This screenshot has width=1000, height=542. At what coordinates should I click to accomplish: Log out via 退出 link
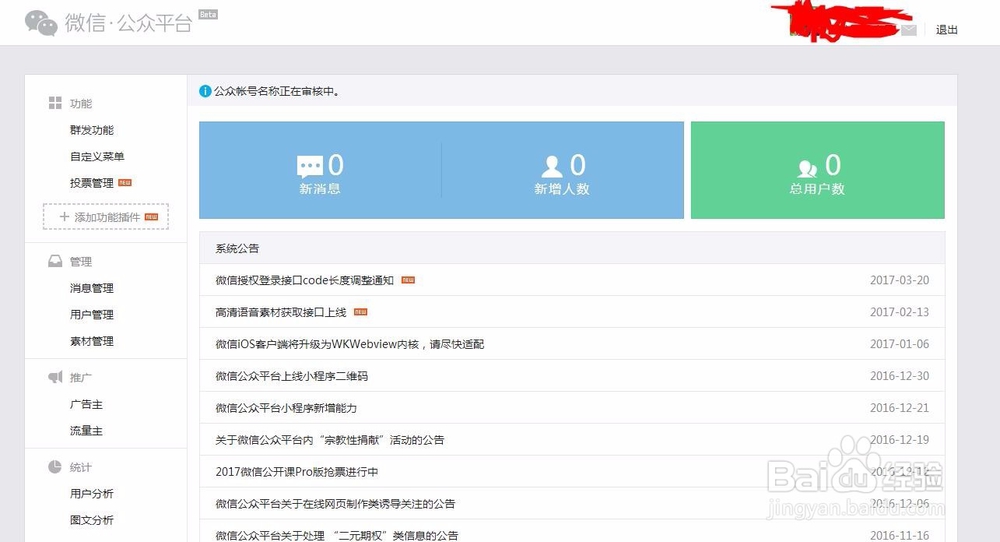tap(946, 30)
